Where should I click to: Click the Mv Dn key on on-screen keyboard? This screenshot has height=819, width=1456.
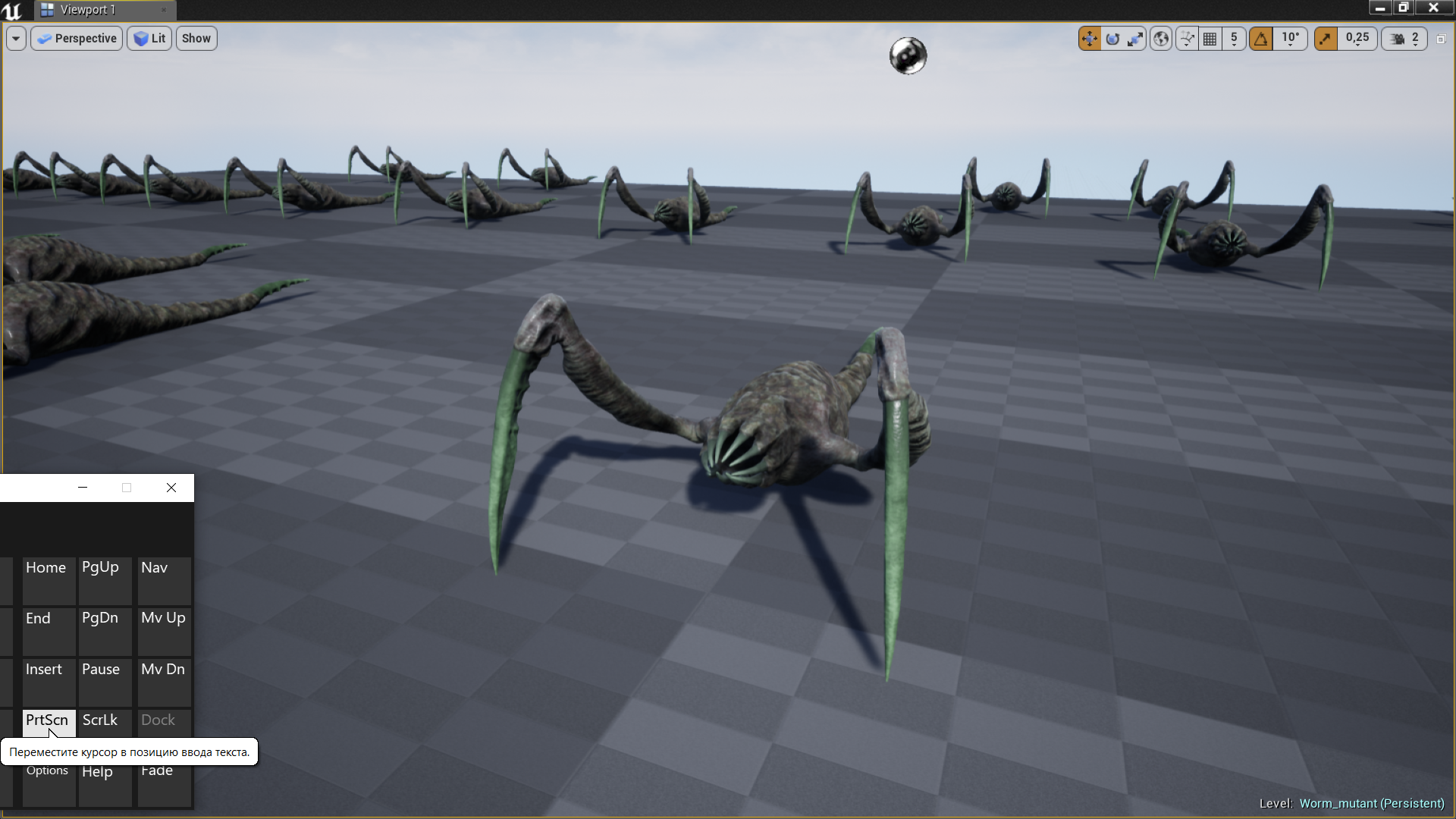tap(164, 682)
